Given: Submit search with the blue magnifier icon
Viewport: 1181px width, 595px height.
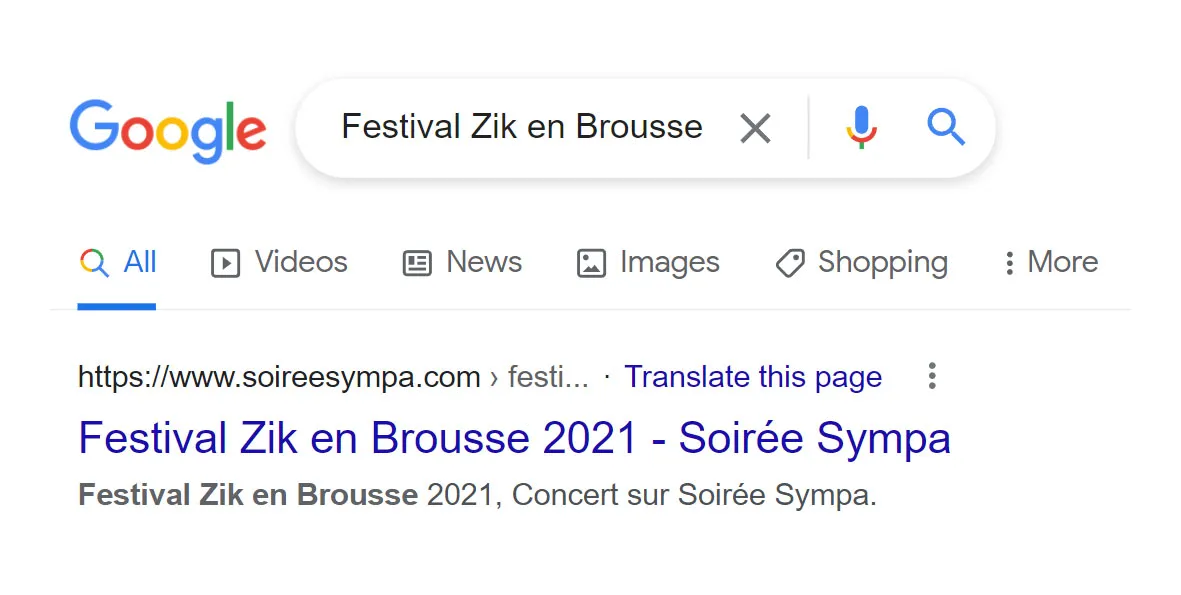Looking at the screenshot, I should coord(945,128).
